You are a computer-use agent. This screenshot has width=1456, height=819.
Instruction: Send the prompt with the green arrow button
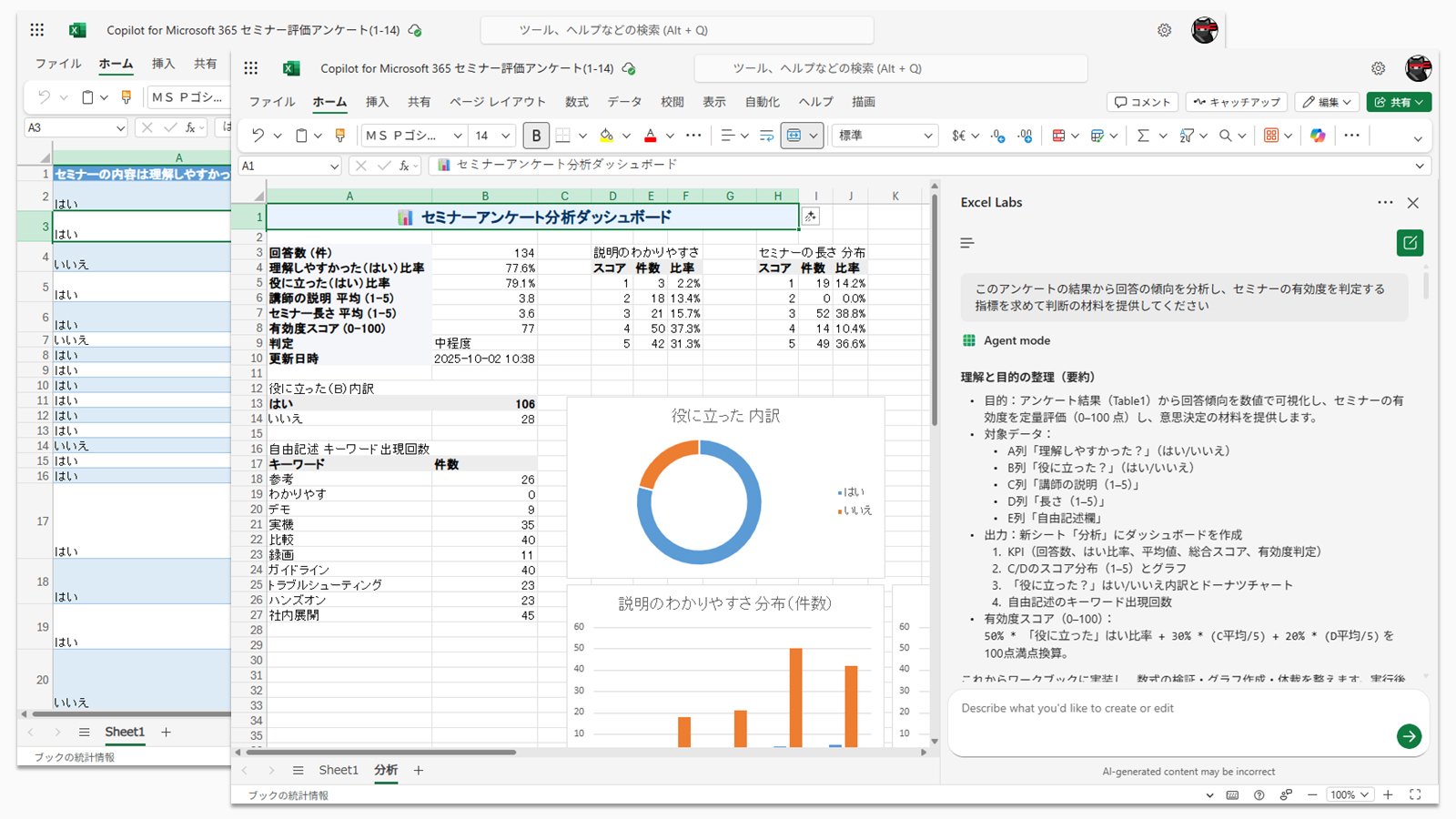pyautogui.click(x=1409, y=736)
